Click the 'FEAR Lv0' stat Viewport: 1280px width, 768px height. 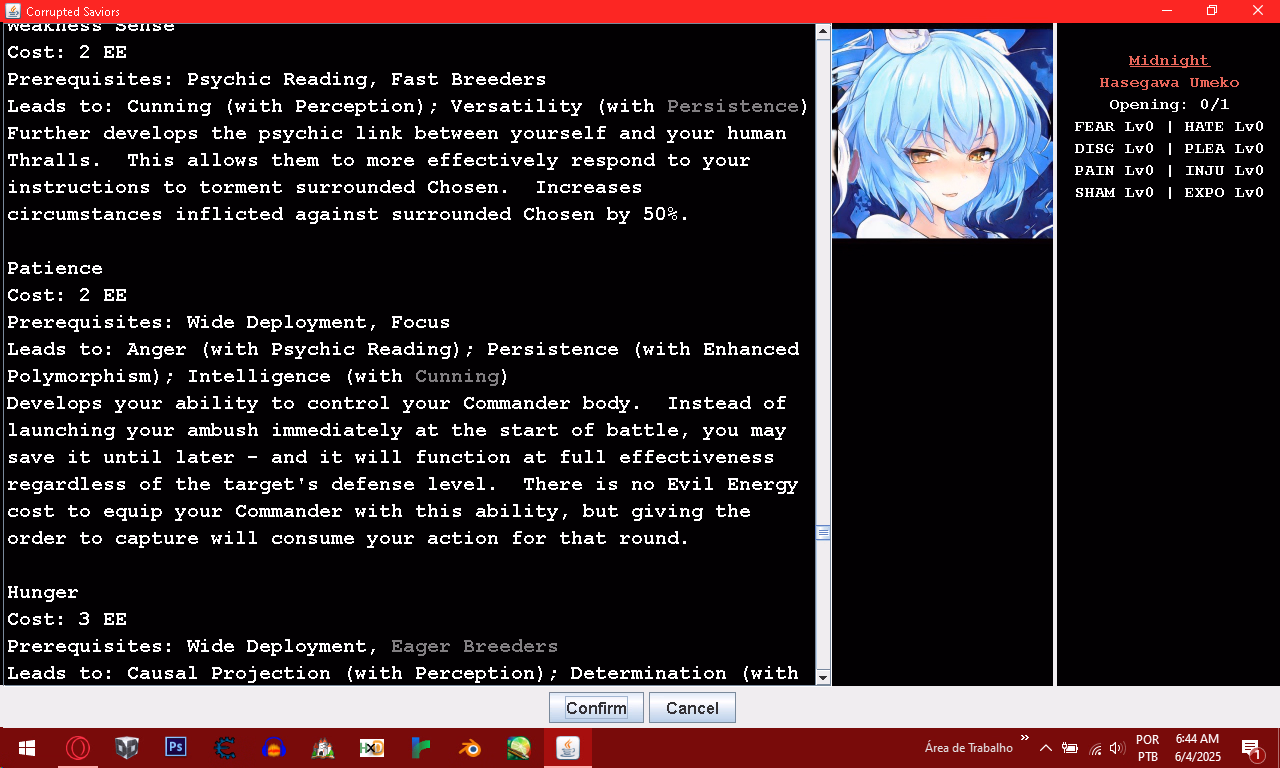click(1114, 126)
